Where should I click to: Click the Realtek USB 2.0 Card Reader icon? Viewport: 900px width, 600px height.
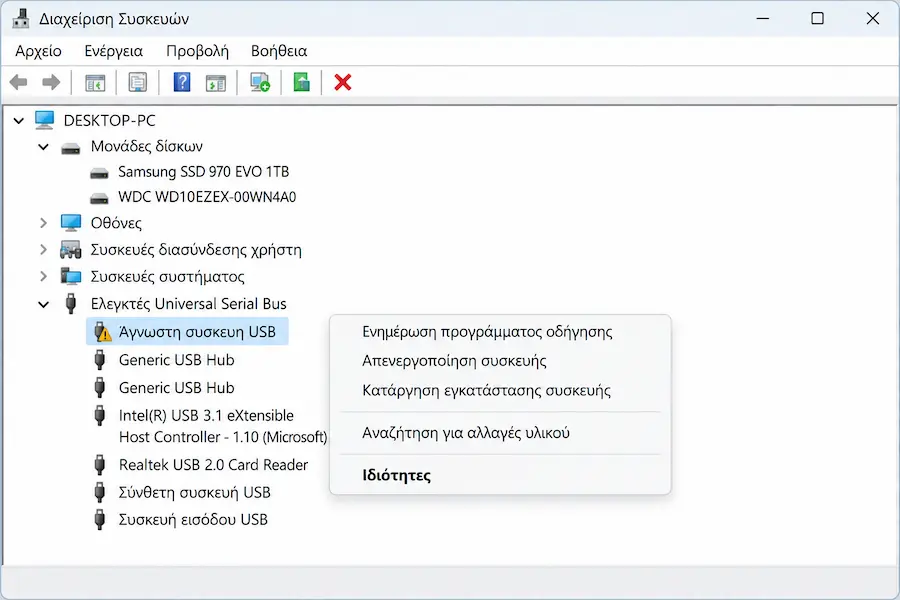click(100, 464)
